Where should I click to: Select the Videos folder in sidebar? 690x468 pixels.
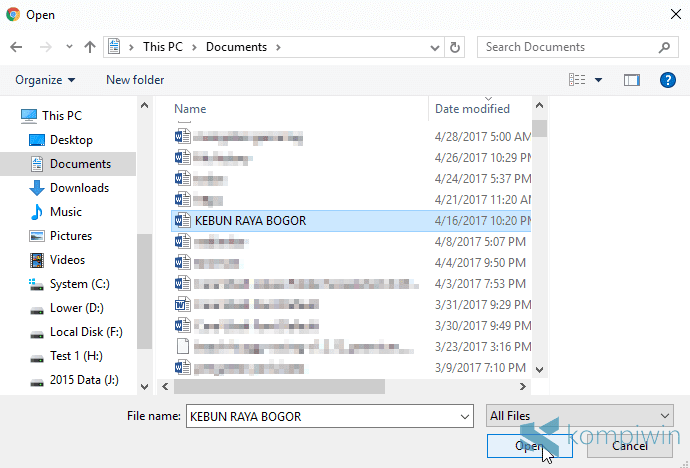tap(67, 260)
